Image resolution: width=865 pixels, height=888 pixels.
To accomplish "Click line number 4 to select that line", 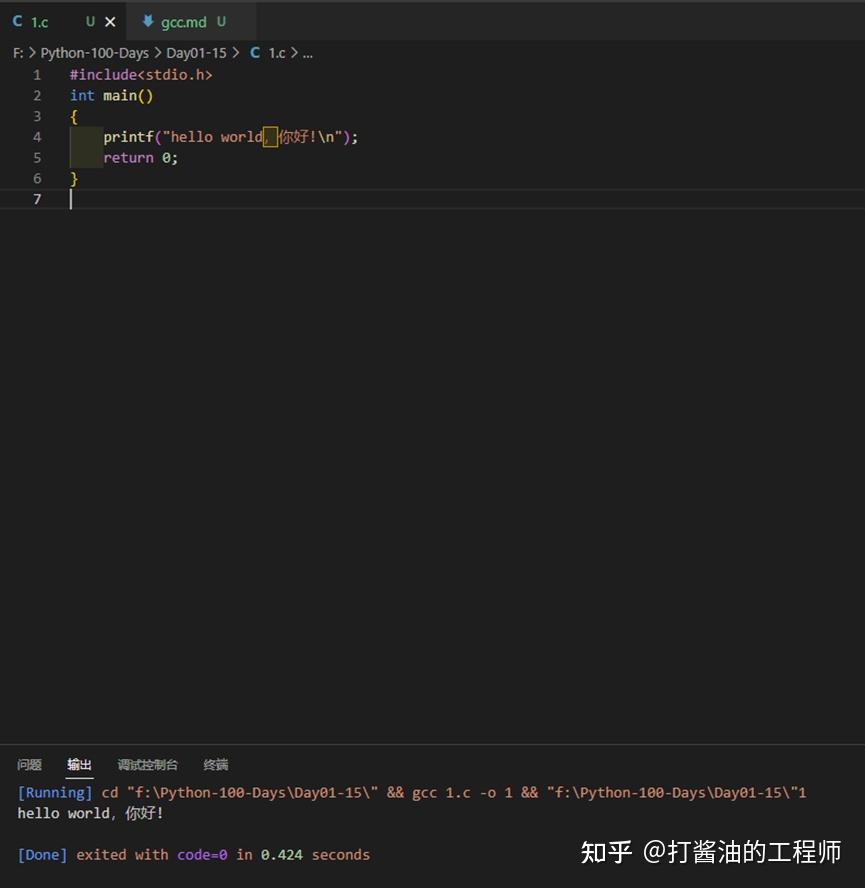I will (x=37, y=136).
